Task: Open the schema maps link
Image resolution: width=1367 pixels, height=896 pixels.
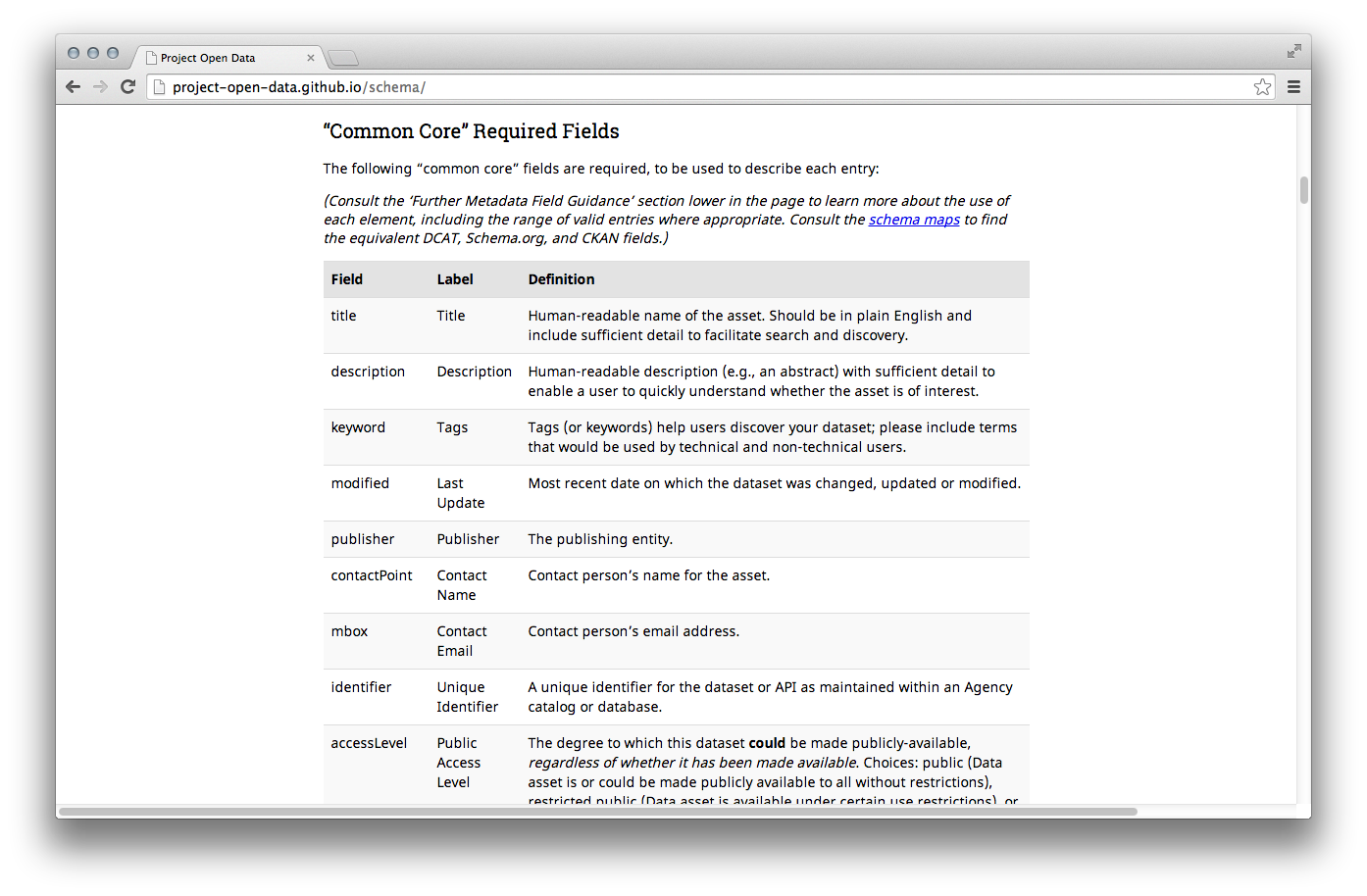Action: pyautogui.click(x=914, y=220)
